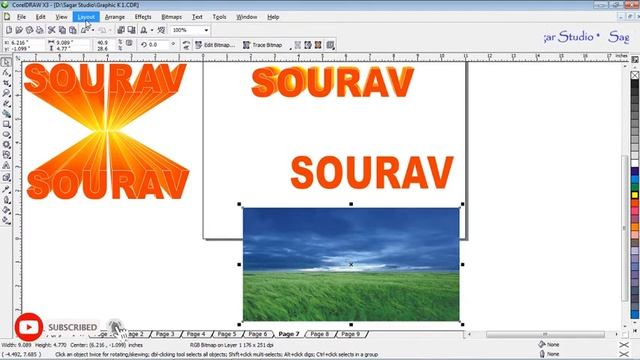Open the Arrange menu
The width and height of the screenshot is (640, 360).
point(115,17)
